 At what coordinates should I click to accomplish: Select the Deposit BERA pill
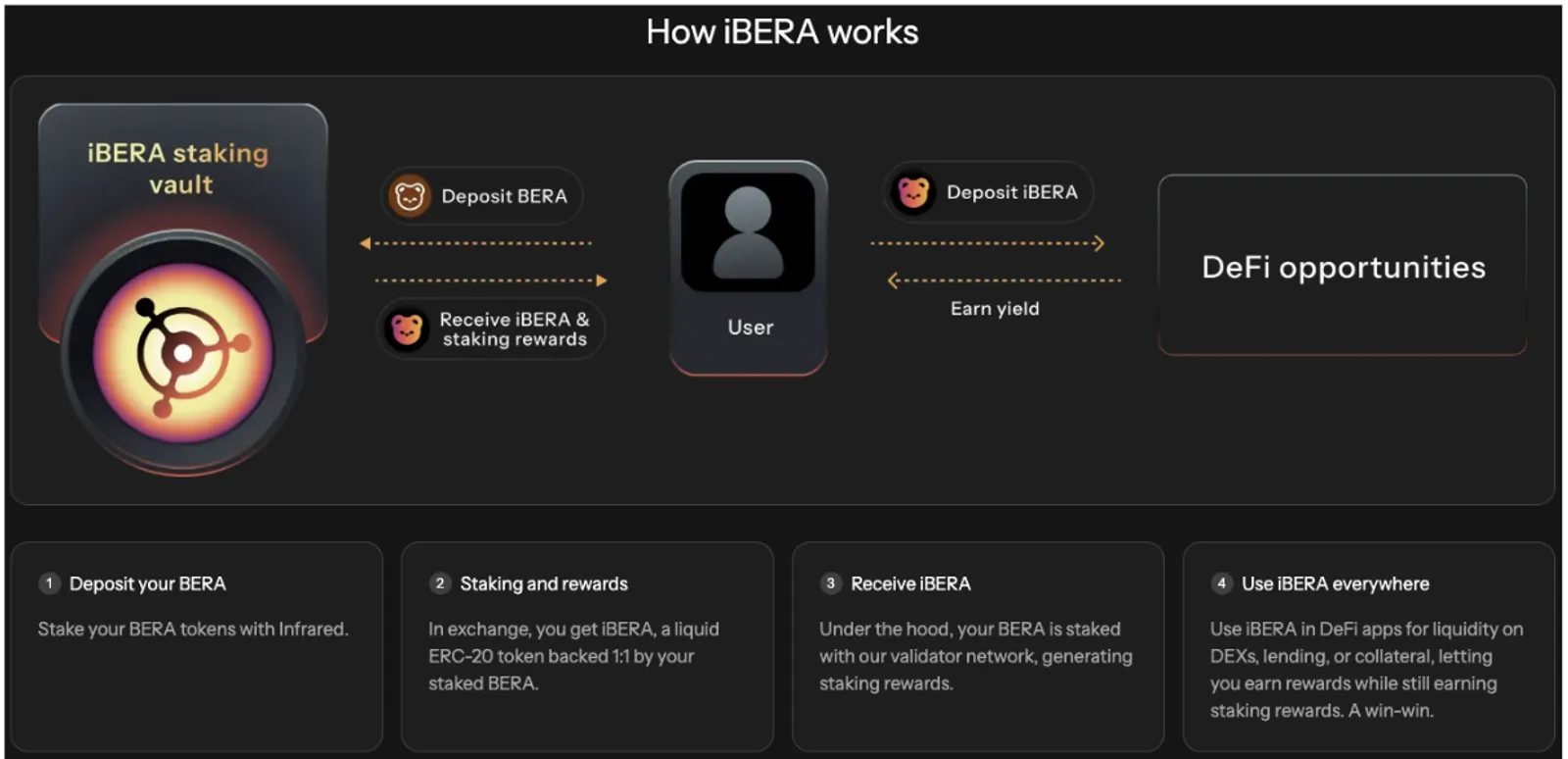coord(481,196)
